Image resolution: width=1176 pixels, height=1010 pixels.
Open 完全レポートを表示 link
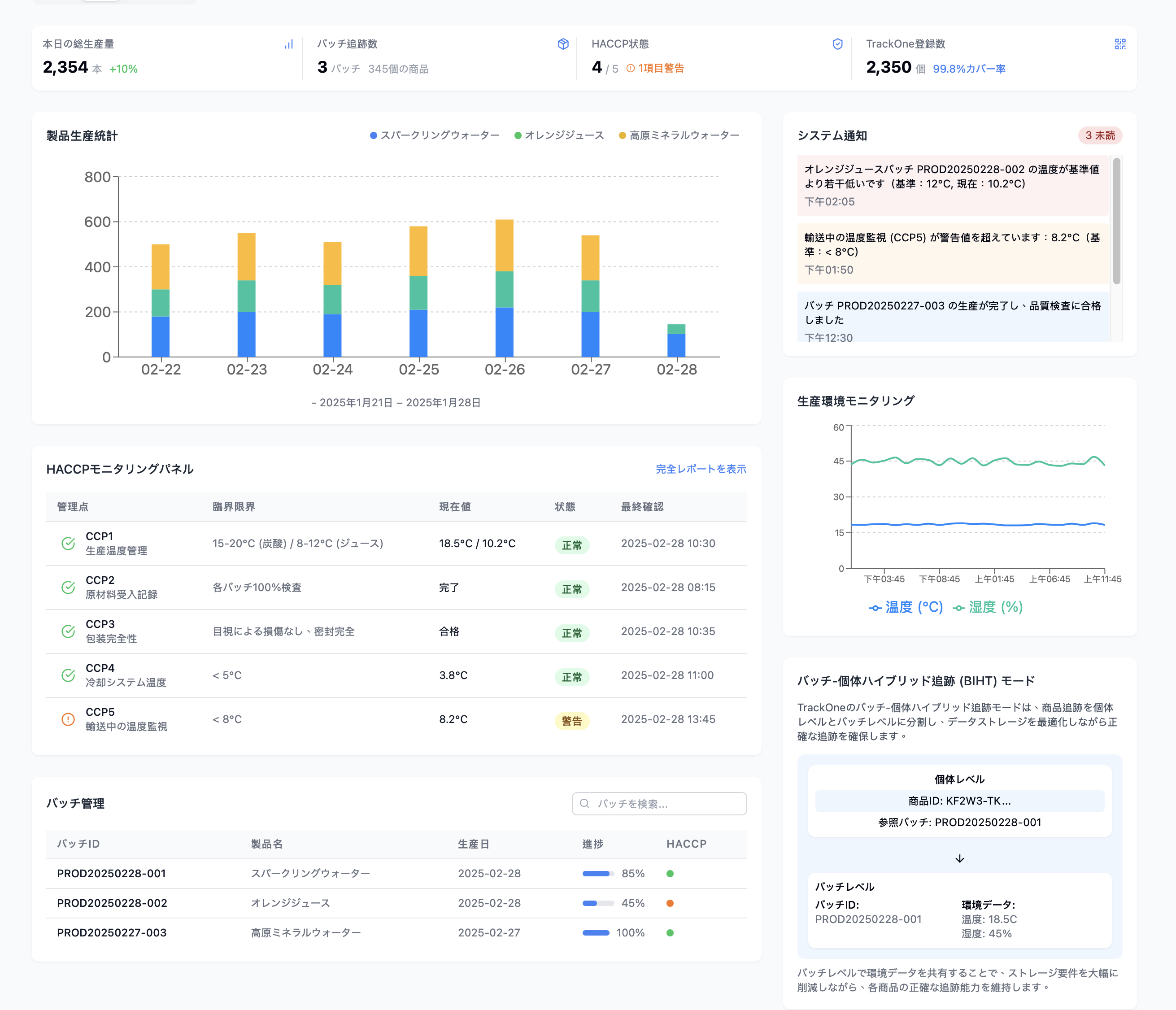(x=701, y=469)
